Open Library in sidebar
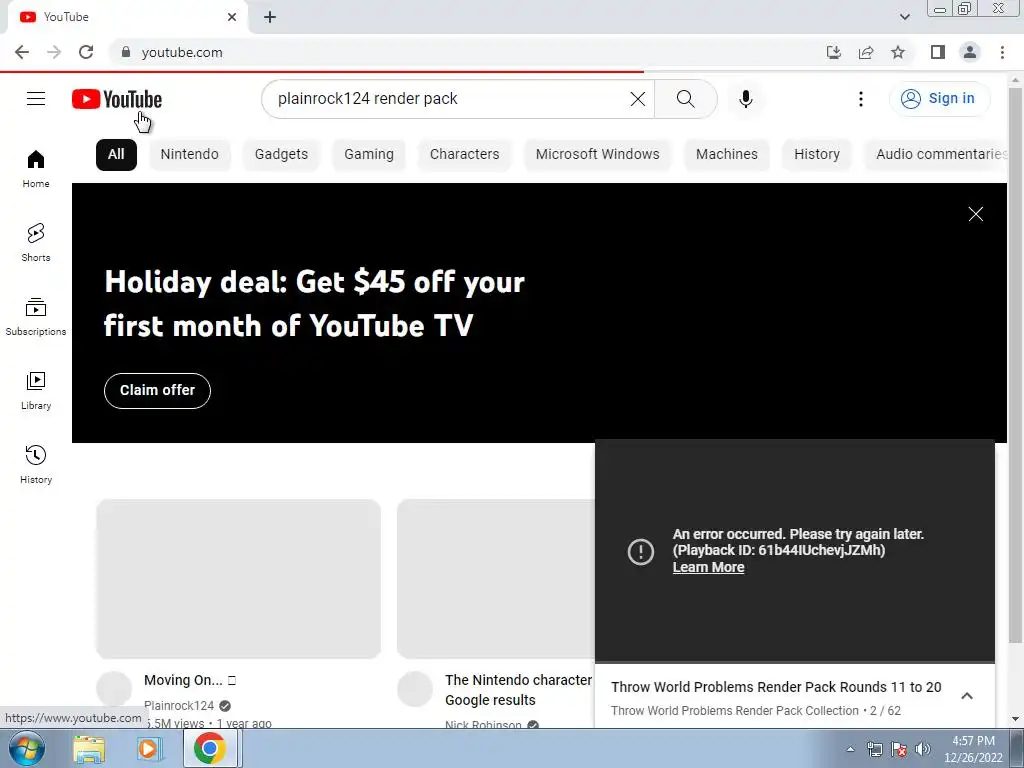The height and width of the screenshot is (768, 1024). pyautogui.click(x=36, y=391)
